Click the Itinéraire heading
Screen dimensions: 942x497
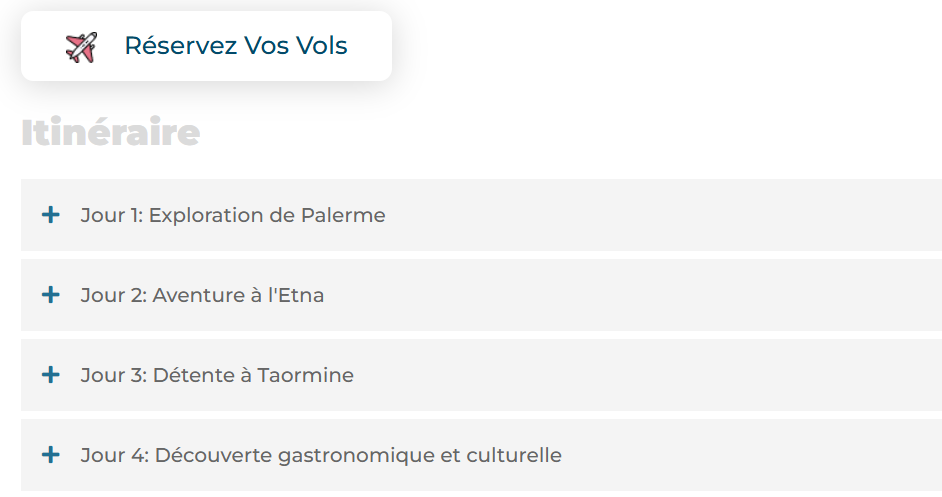click(110, 133)
